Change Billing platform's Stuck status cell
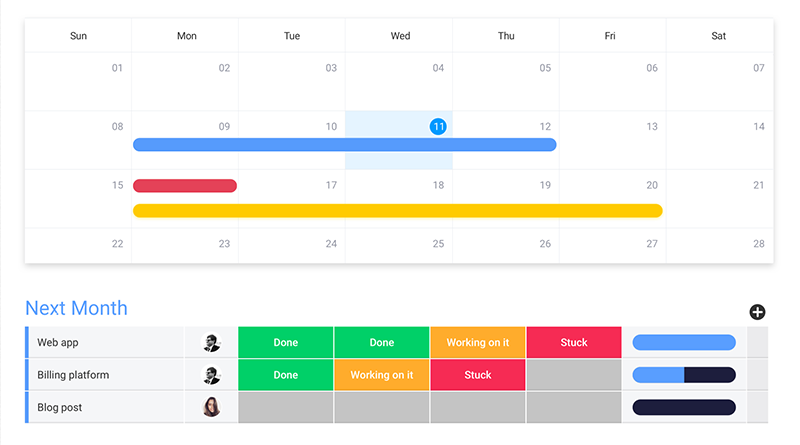 478,375
